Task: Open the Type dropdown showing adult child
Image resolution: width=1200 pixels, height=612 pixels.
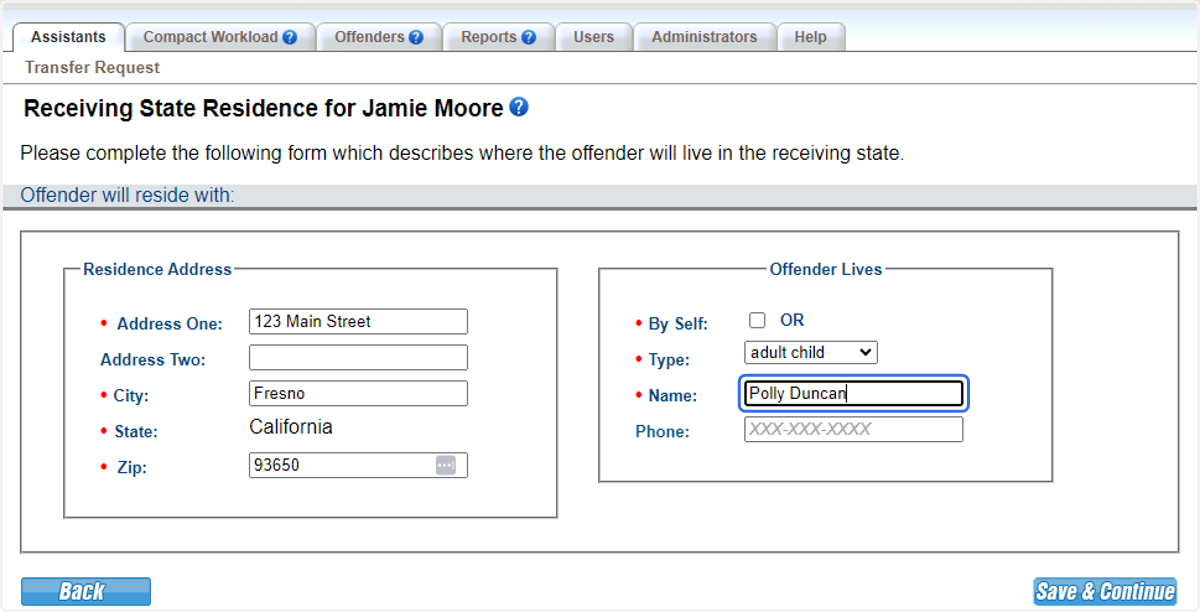Action: tap(811, 352)
